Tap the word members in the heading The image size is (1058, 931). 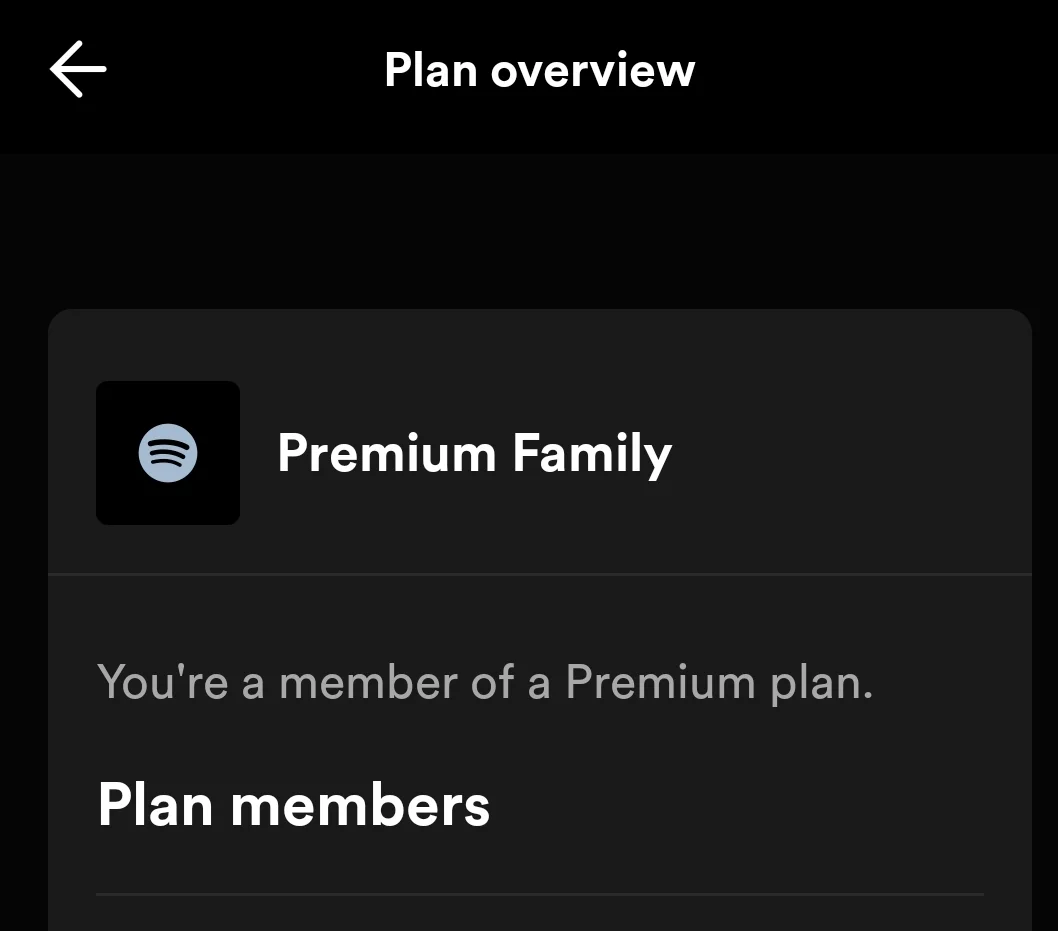pos(360,804)
